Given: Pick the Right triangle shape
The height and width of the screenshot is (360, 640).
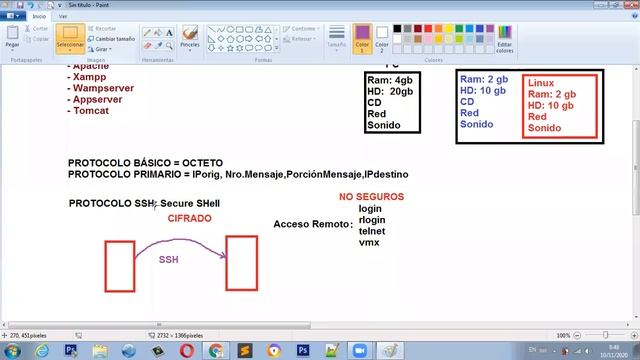Looking at the screenshot, I should pos(211,39).
